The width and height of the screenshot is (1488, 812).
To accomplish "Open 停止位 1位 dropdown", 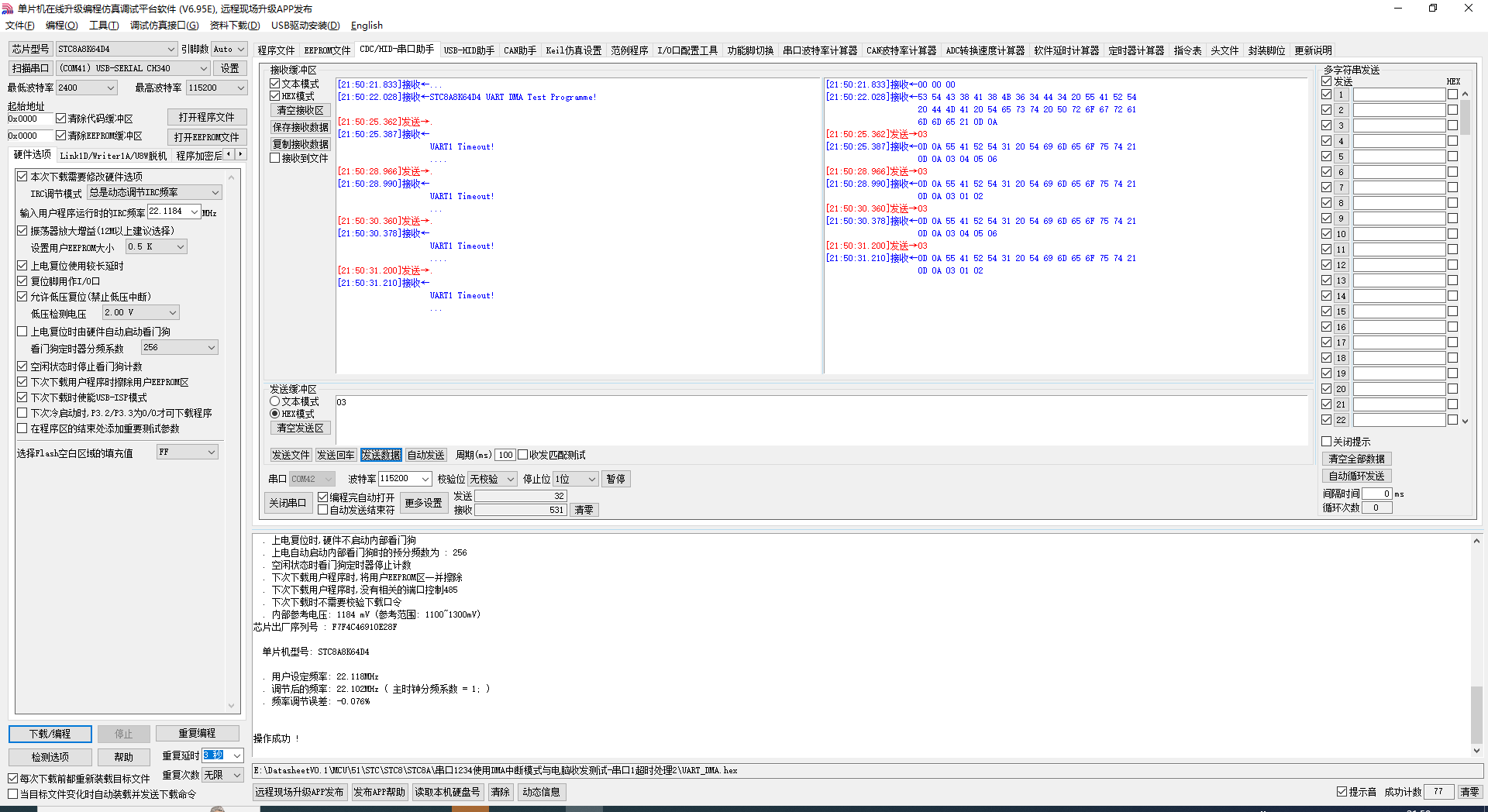I will click(576, 479).
